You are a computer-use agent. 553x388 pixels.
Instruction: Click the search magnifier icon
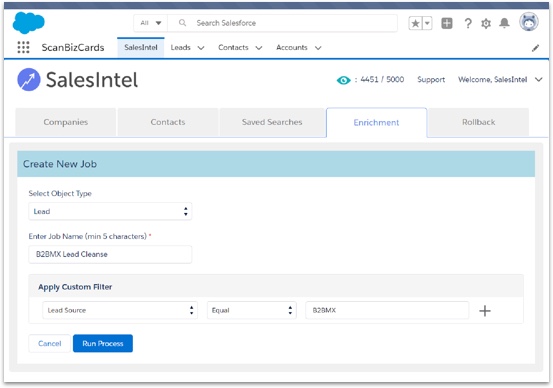tap(182, 23)
